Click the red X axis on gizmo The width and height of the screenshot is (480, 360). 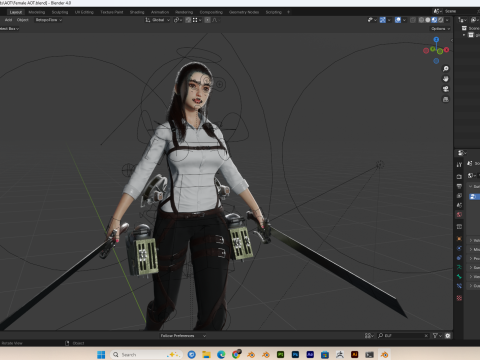446,50
